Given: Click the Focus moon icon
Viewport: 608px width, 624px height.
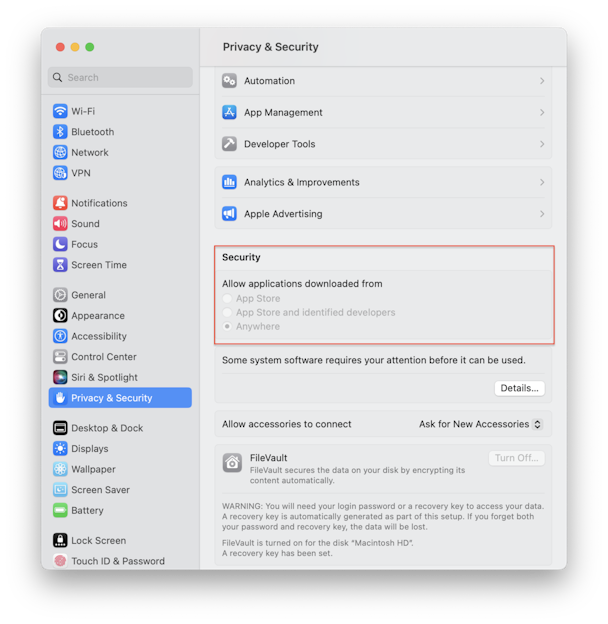Looking at the screenshot, I should [x=60, y=244].
